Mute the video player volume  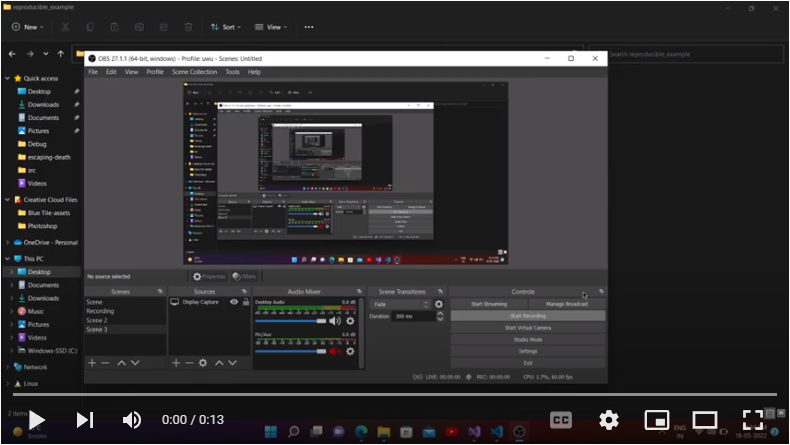pos(132,420)
